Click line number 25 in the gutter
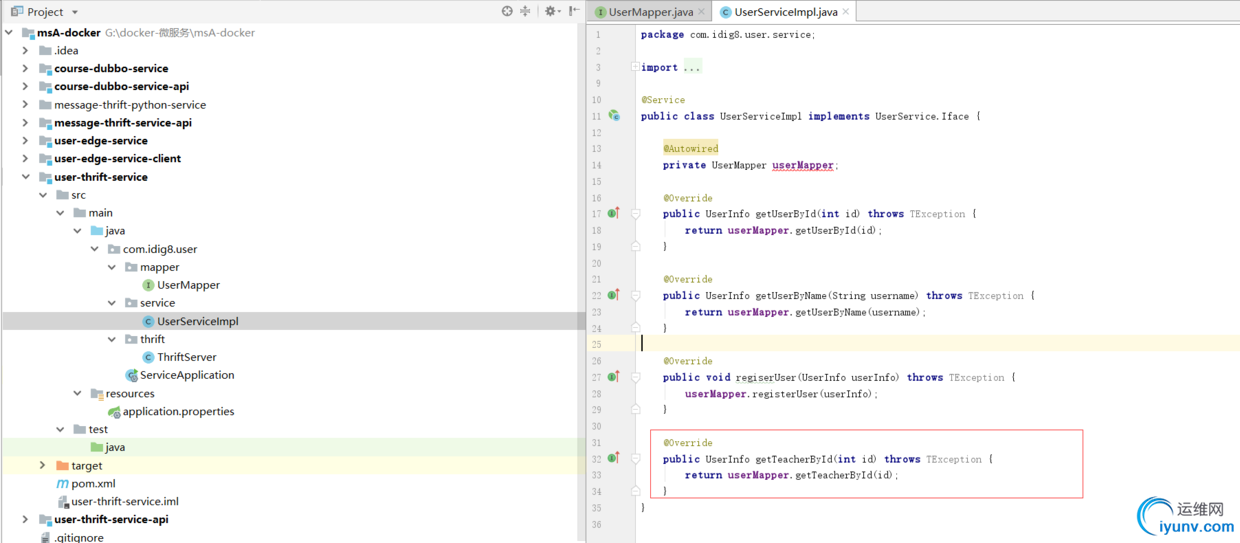Image resolution: width=1240 pixels, height=543 pixels. click(x=596, y=344)
